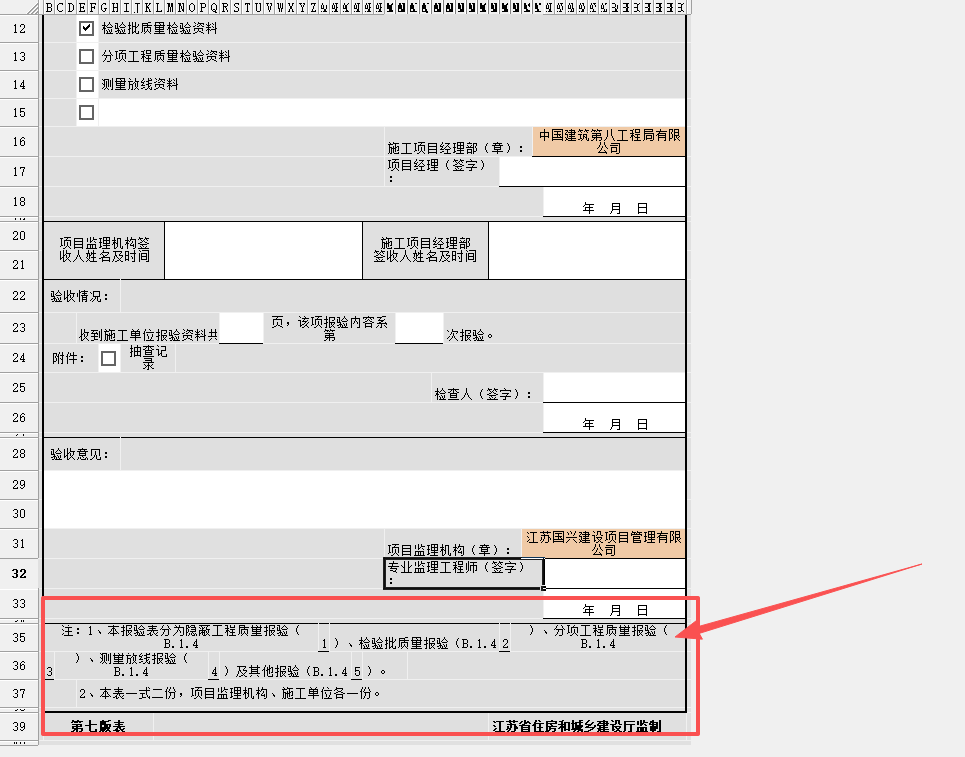Check the 分项工程质量检验资料 checkbox
Image resolution: width=965 pixels, height=757 pixels.
pos(86,56)
